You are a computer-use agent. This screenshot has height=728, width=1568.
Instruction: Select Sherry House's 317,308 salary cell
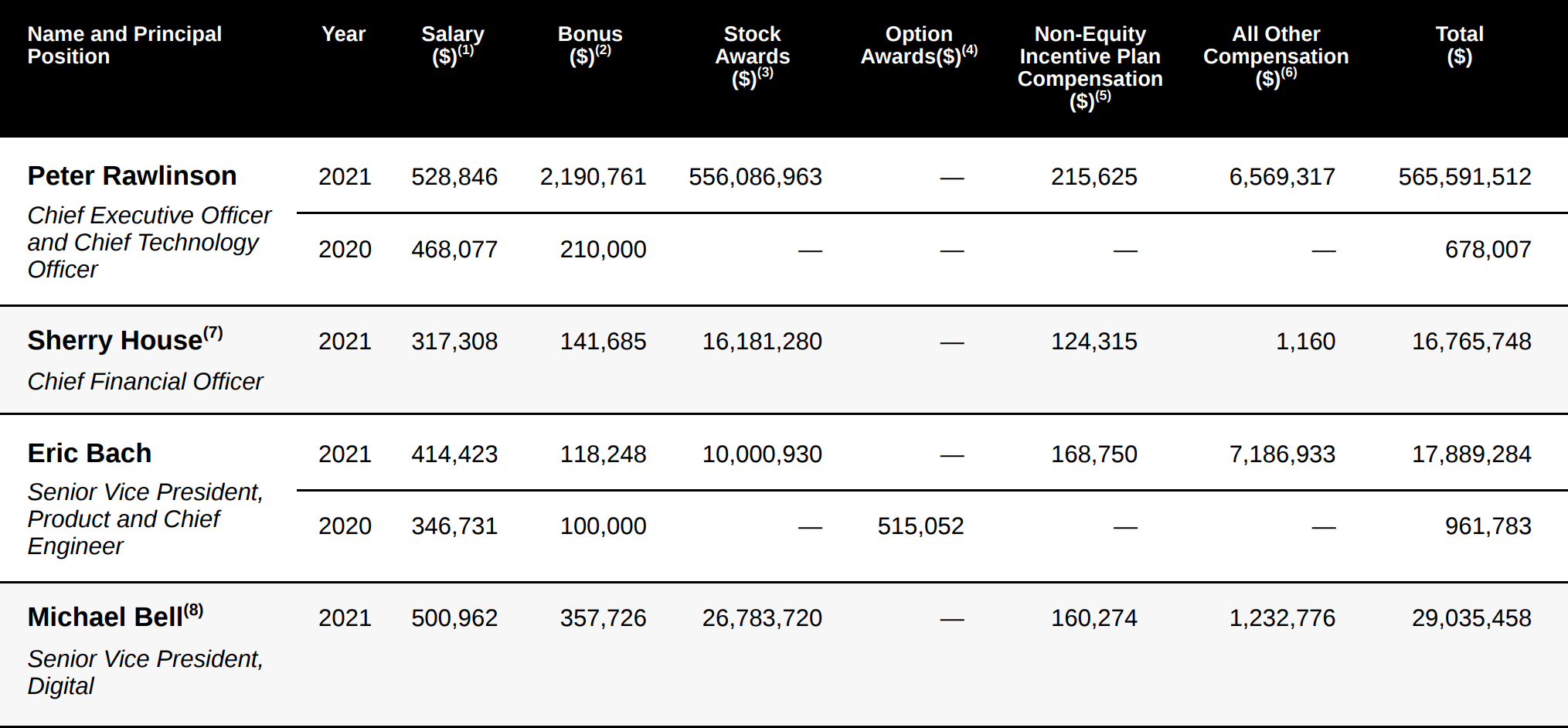click(x=454, y=342)
